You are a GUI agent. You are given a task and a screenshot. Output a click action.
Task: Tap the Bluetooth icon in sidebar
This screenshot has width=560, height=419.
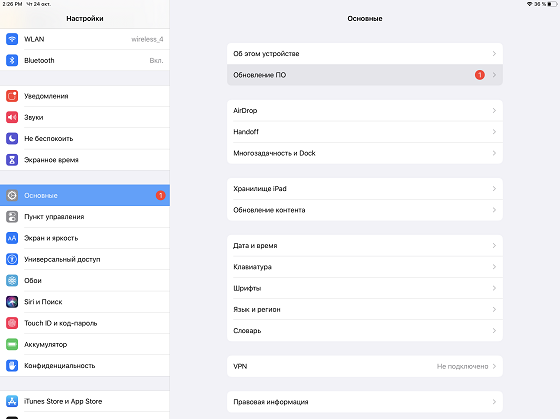coord(12,60)
